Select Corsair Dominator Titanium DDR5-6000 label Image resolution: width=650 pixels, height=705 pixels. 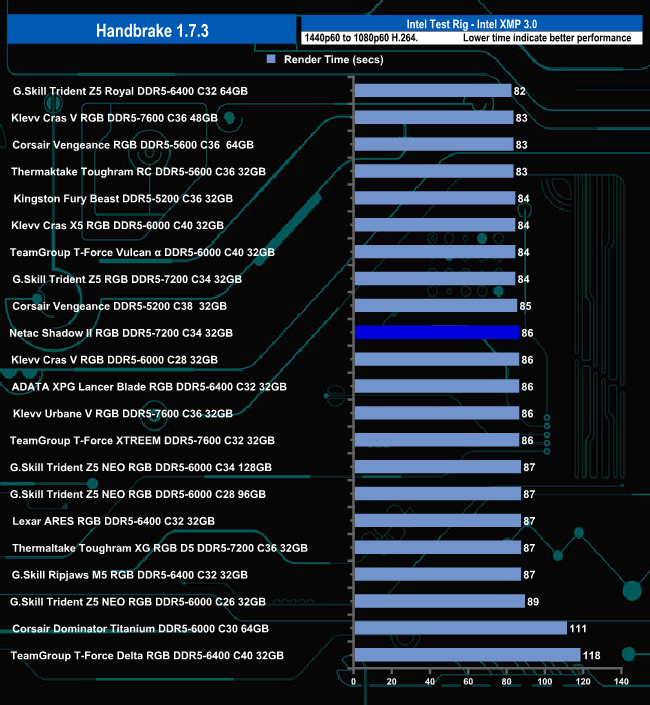(x=141, y=629)
